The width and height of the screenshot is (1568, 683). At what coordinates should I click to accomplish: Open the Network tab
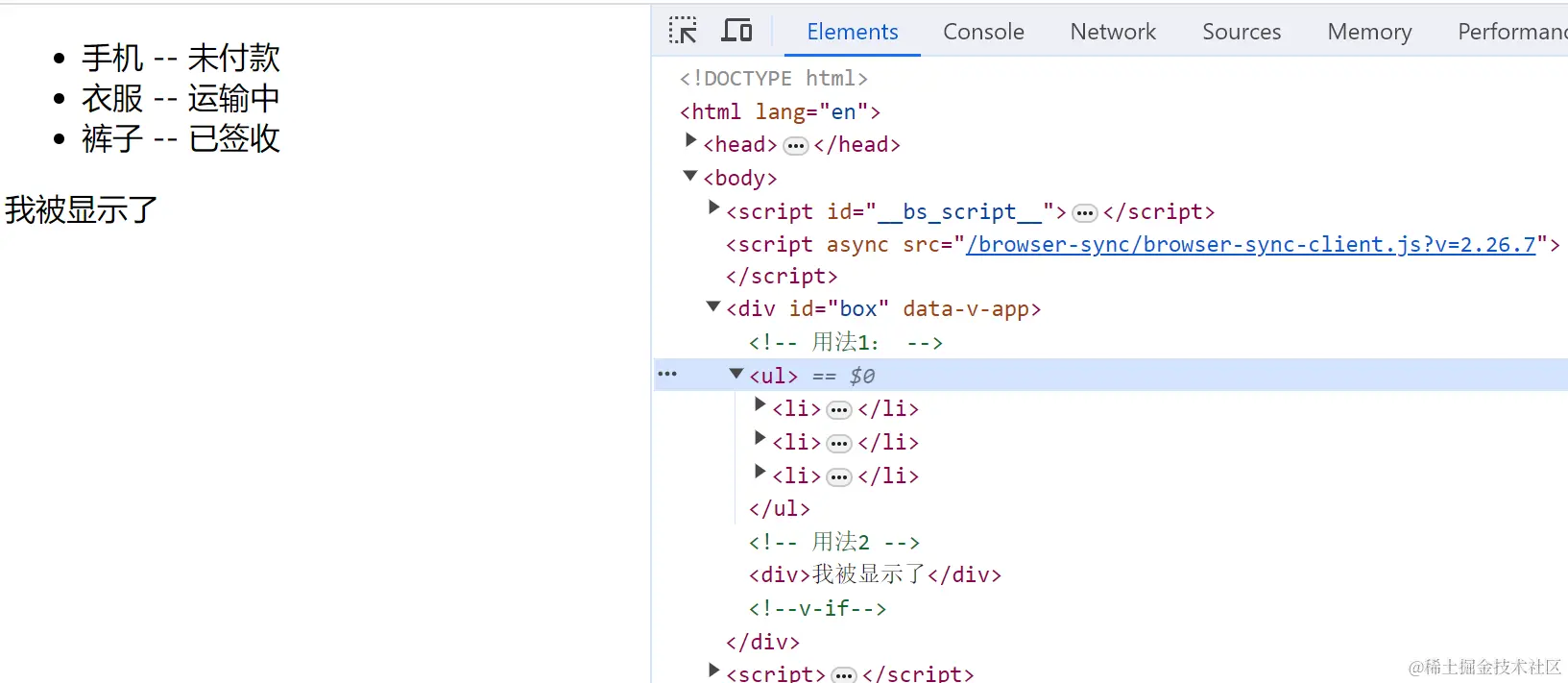(1113, 32)
